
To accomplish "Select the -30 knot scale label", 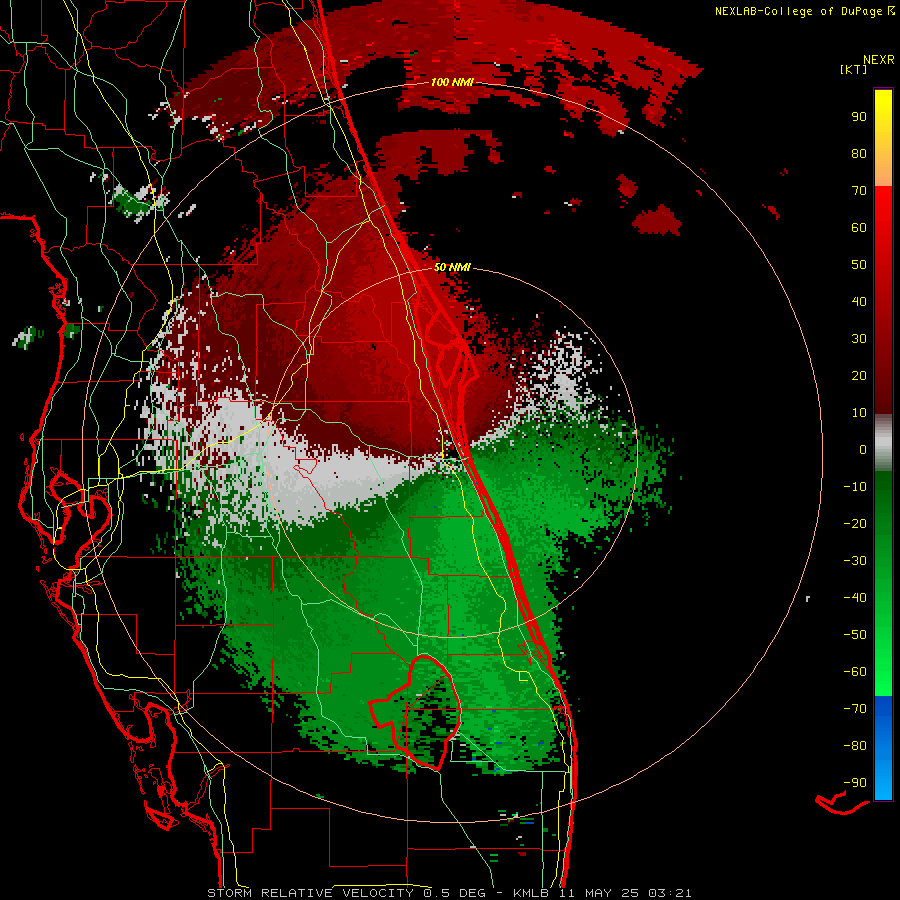I will [855, 561].
